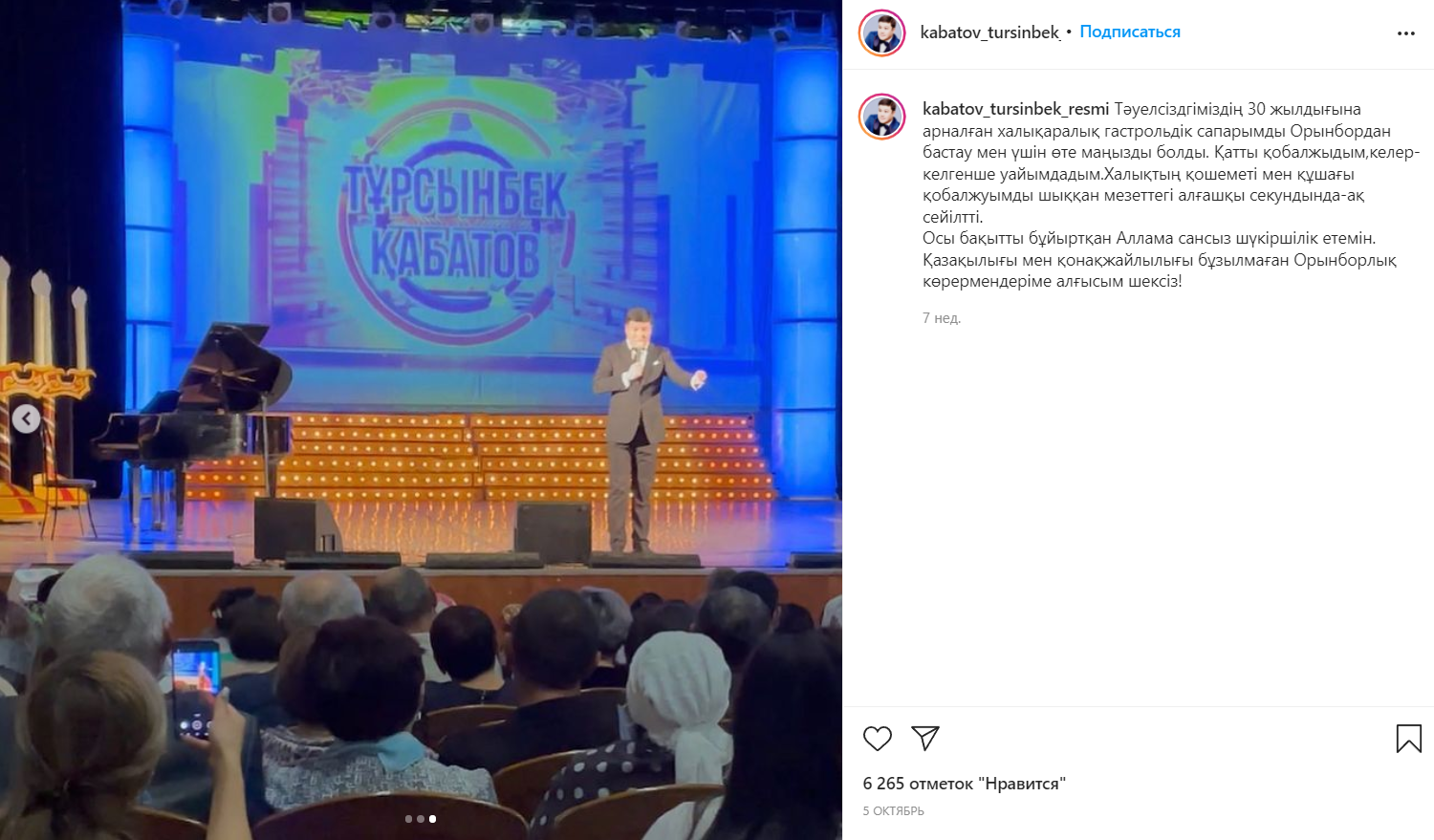Click the "7 нед." caption timestamp
This screenshot has width=1434, height=840.
[x=941, y=318]
